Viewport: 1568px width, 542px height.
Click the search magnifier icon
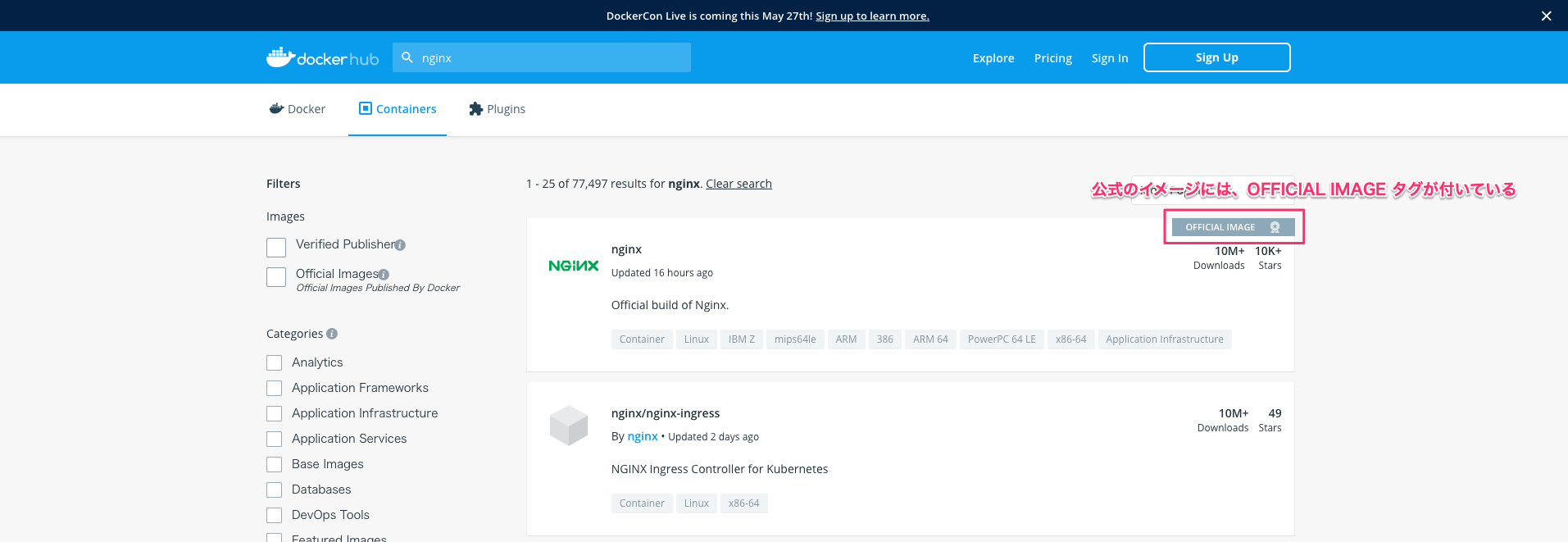[407, 57]
